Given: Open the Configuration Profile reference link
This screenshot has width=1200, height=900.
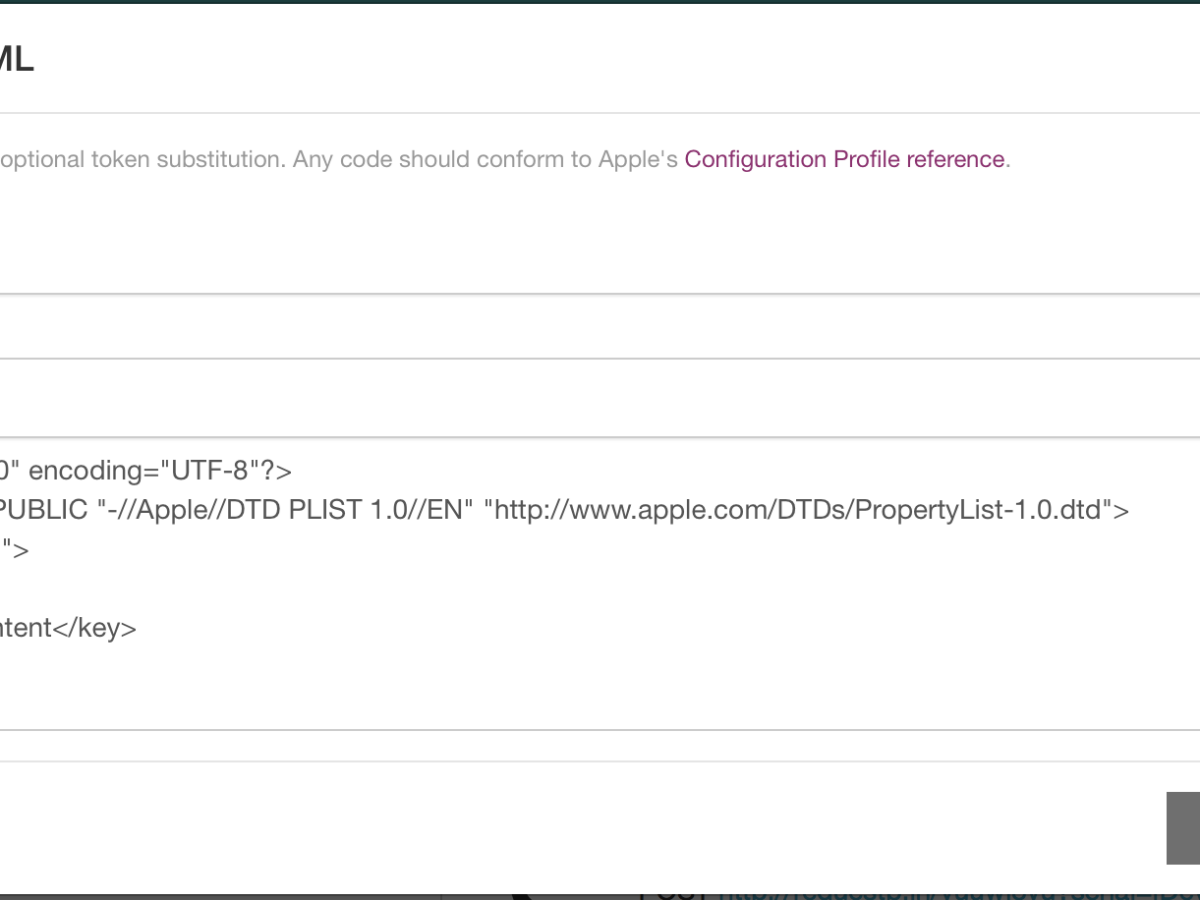Looking at the screenshot, I should pos(845,160).
